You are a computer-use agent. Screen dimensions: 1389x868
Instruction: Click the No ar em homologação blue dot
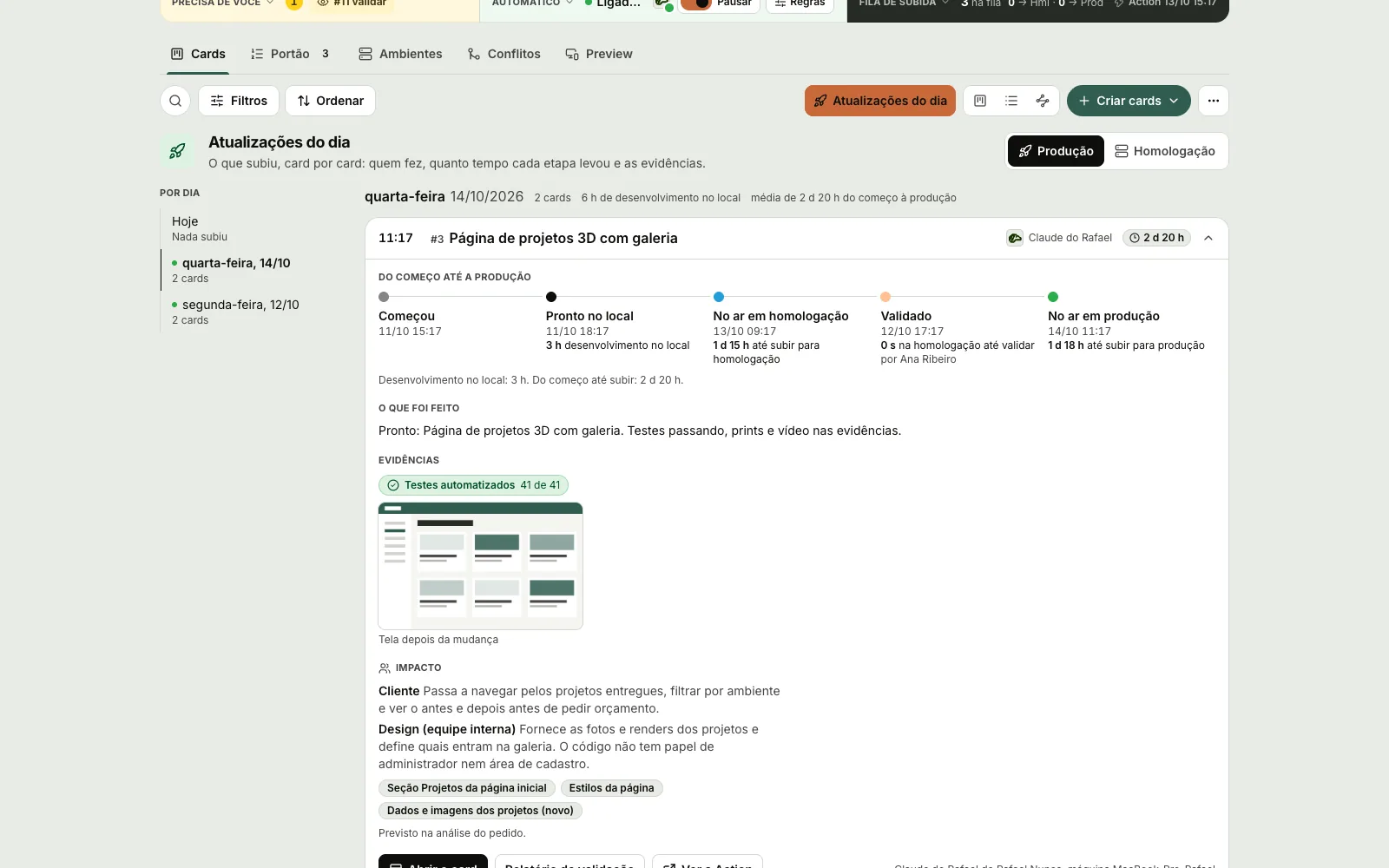(719, 297)
